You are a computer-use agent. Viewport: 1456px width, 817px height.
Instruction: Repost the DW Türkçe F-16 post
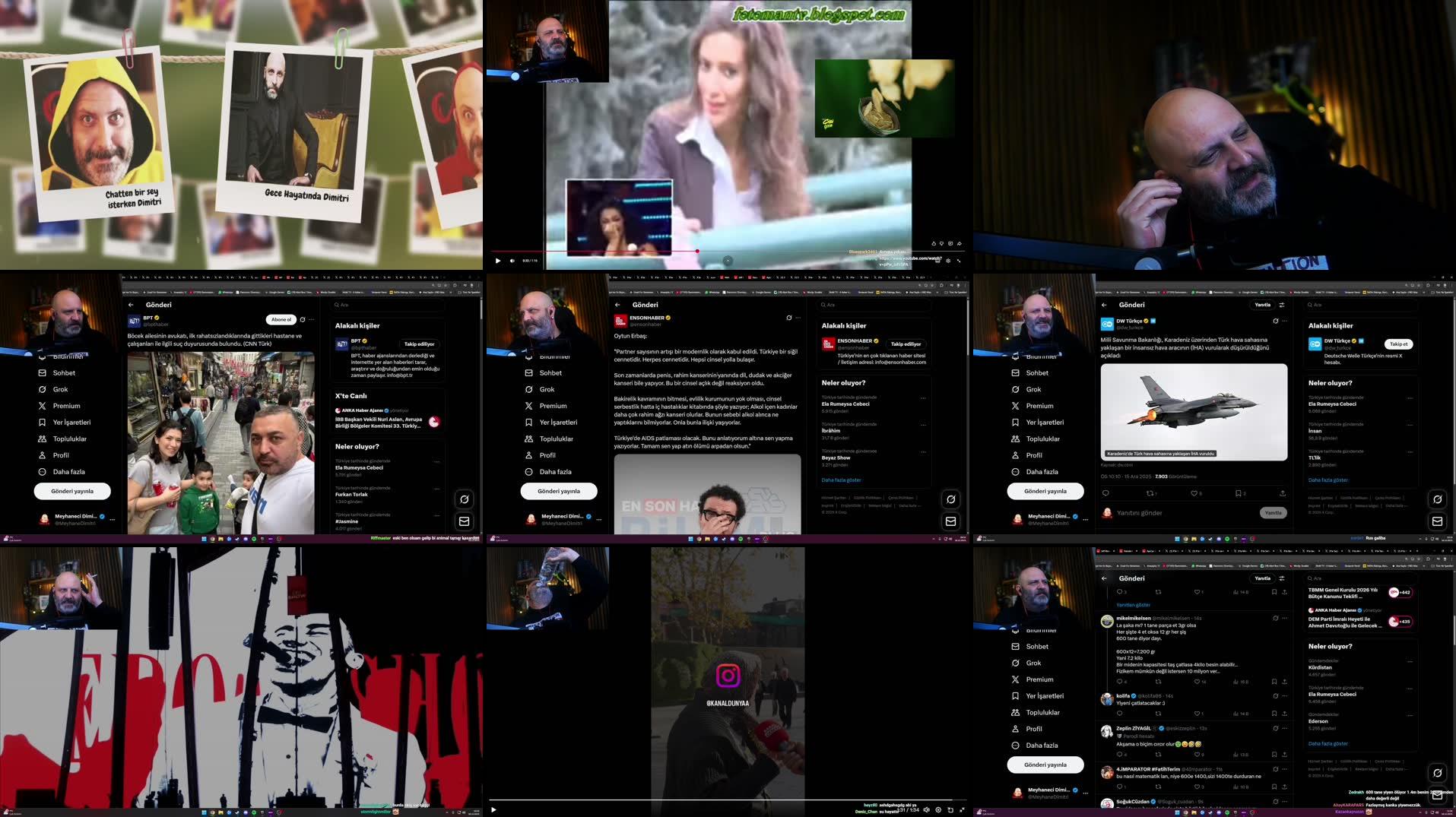[1150, 493]
